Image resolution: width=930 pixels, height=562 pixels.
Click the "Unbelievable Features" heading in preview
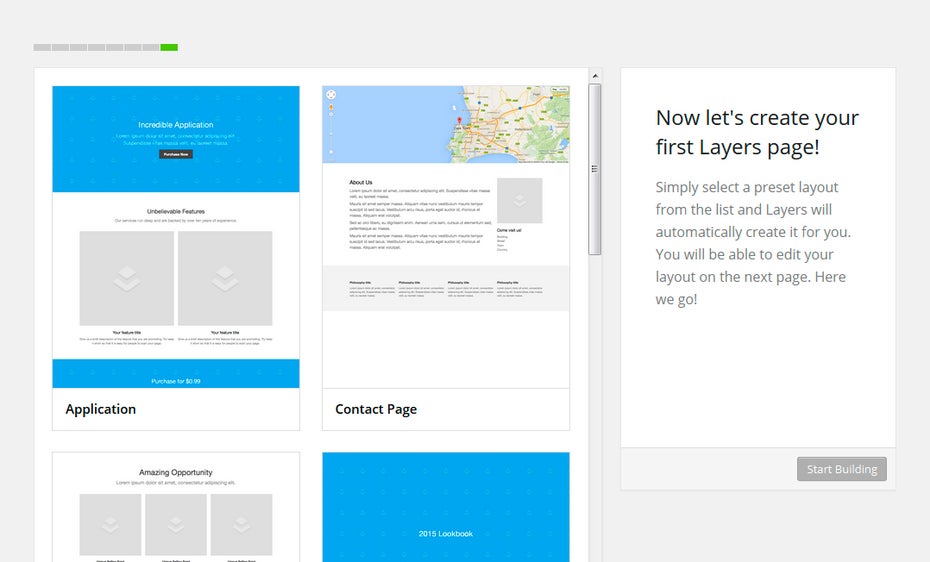(176, 211)
